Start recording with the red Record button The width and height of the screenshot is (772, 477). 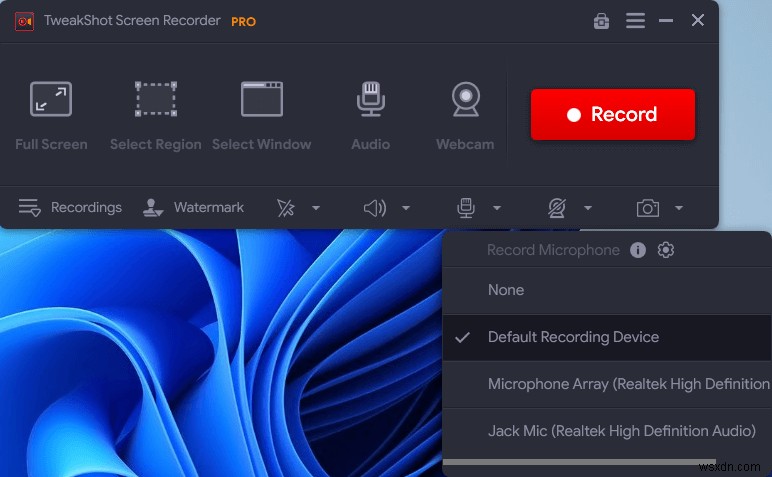[613, 114]
